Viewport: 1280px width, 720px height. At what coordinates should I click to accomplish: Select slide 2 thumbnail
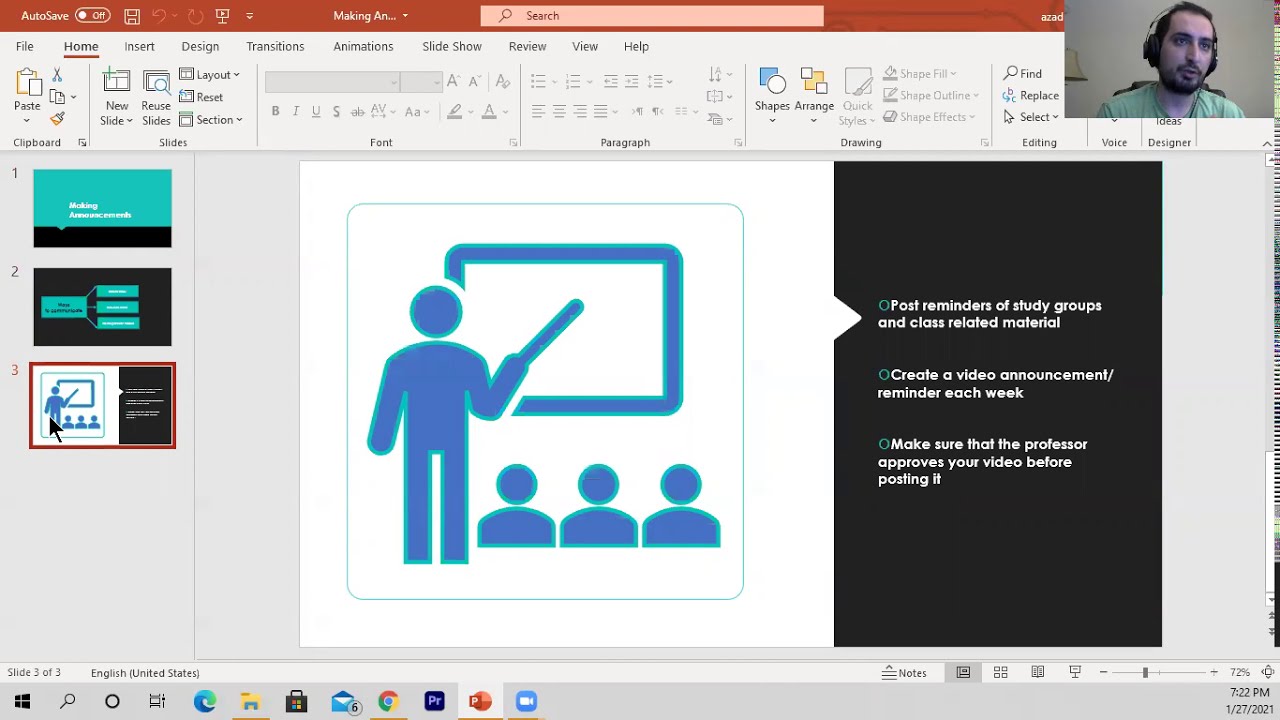[102, 307]
